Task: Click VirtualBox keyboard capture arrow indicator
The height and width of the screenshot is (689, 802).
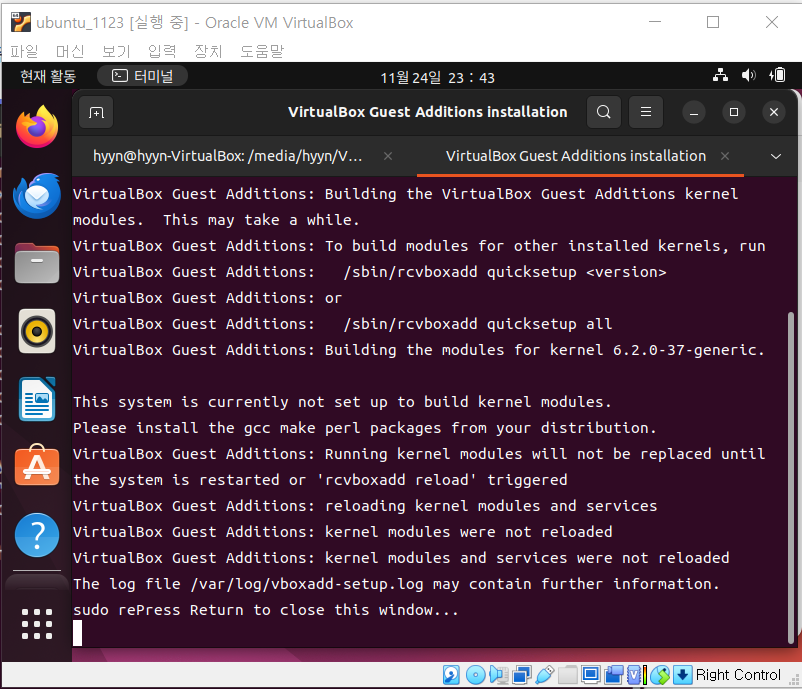Action: [682, 675]
